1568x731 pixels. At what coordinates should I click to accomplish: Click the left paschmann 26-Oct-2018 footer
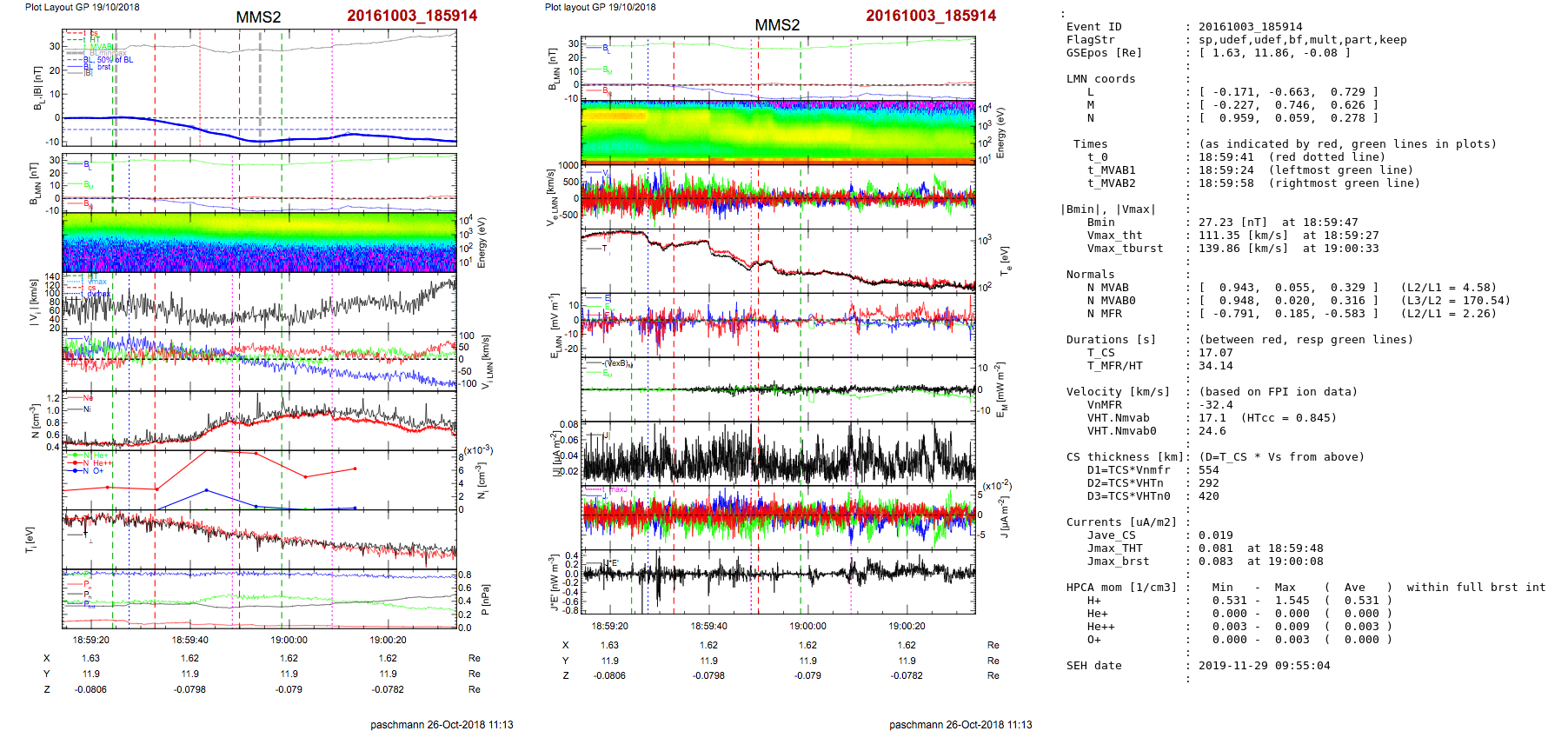[x=442, y=724]
